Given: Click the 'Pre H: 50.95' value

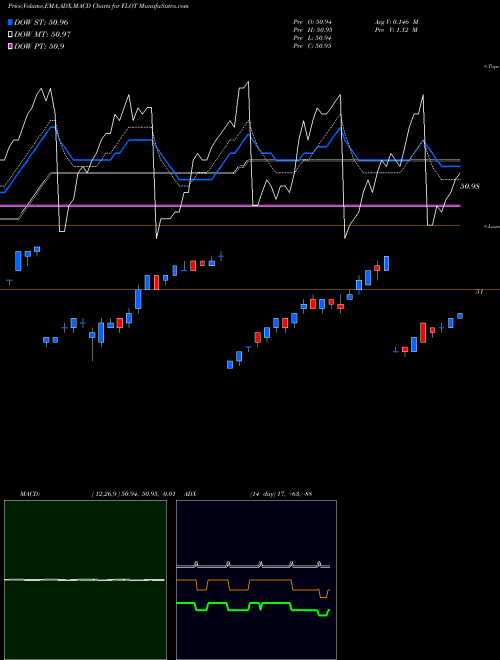Looking at the screenshot, I should pyautogui.click(x=312, y=30).
